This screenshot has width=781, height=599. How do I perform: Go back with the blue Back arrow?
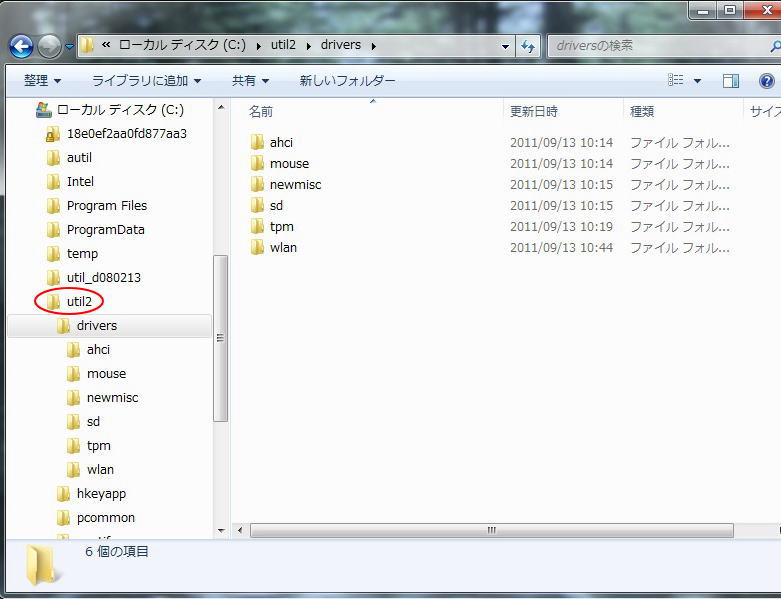21,46
